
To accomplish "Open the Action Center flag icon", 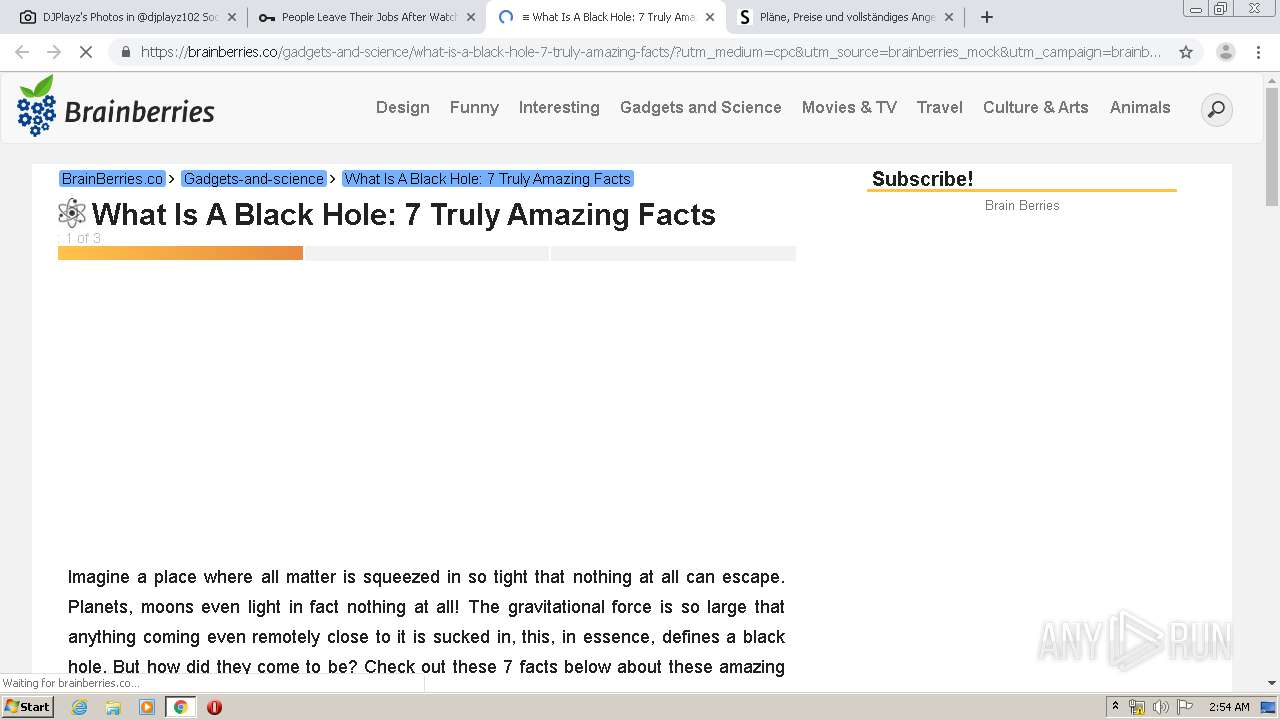I will [x=1184, y=707].
